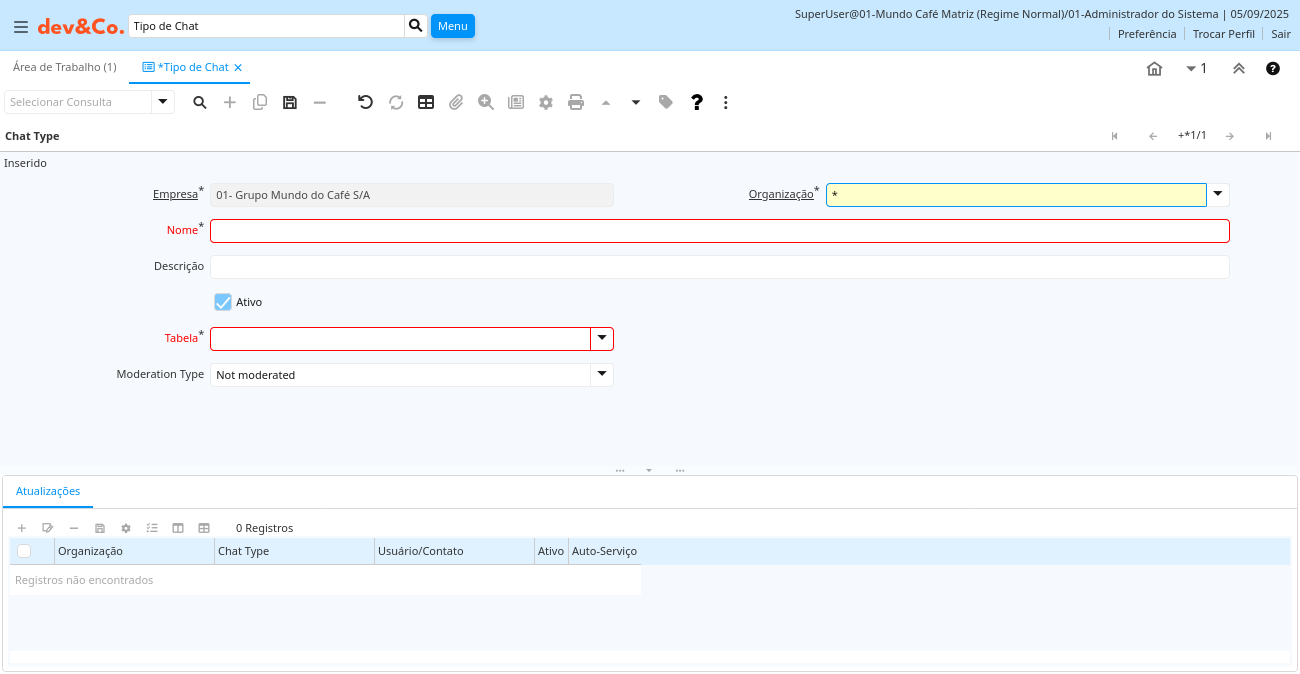Screen dimensions: 1300x674
Task: Select the Atualizações detail tab
Action: (x=48, y=491)
